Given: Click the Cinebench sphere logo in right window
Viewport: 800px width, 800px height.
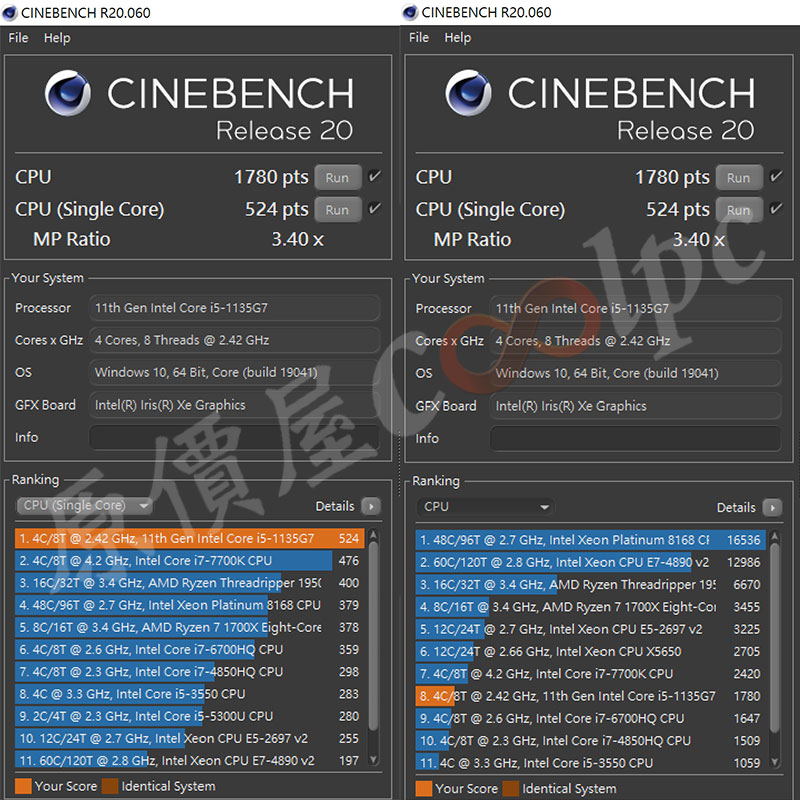Looking at the screenshot, I should [x=468, y=93].
